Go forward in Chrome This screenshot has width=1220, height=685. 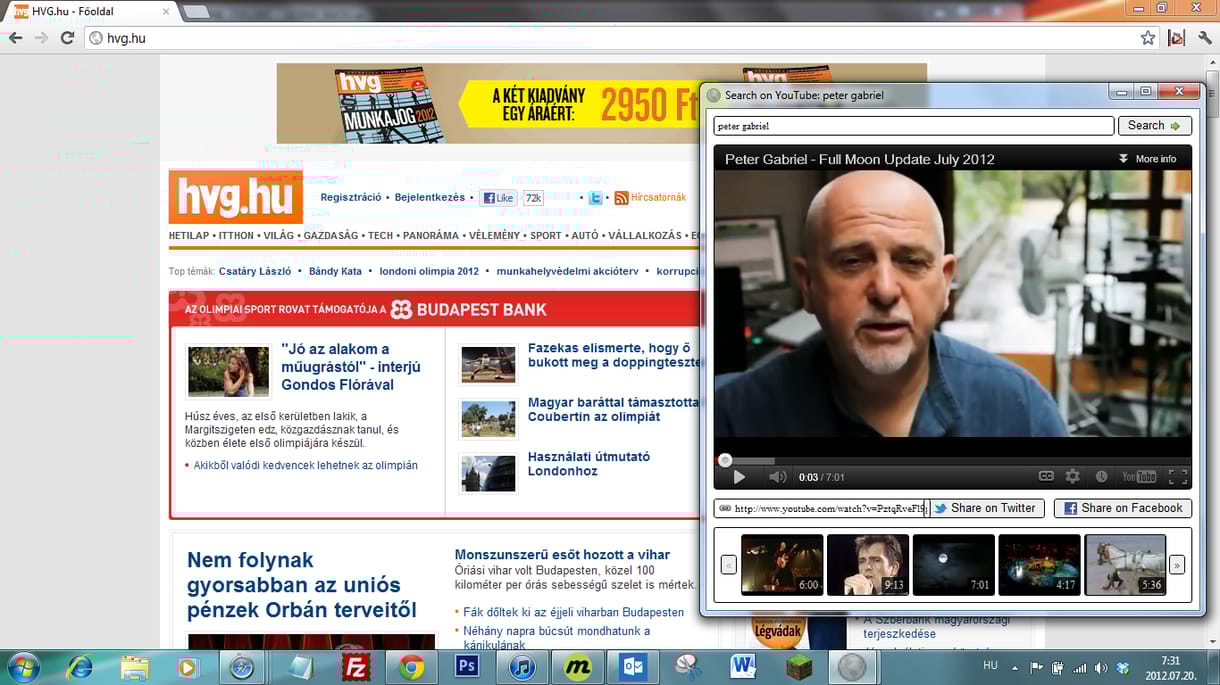pos(41,38)
